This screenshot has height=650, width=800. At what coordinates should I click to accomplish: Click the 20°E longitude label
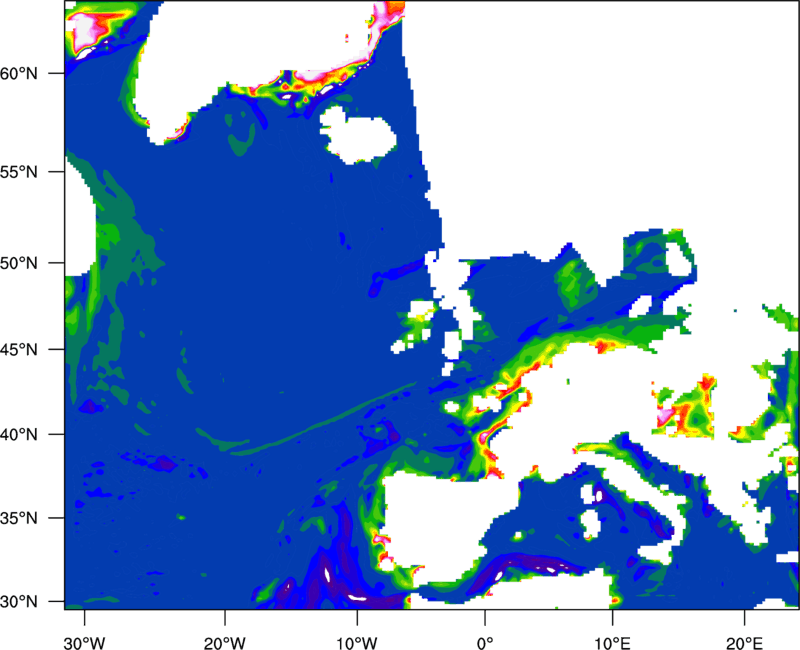click(744, 643)
